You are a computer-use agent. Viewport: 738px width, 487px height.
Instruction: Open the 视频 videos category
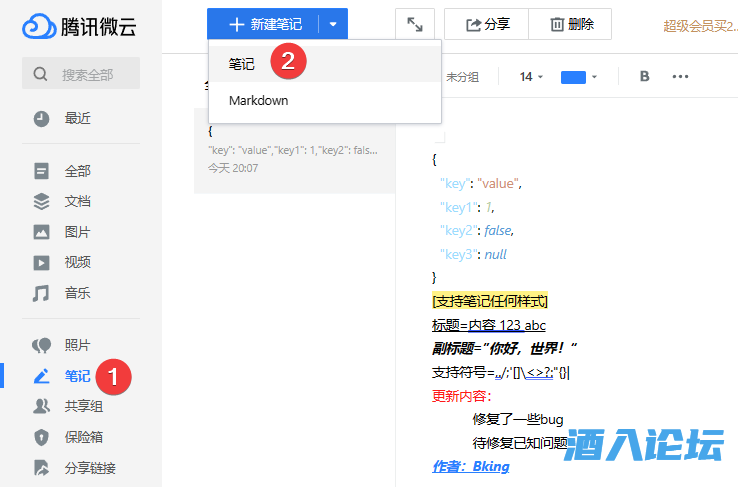[77, 262]
